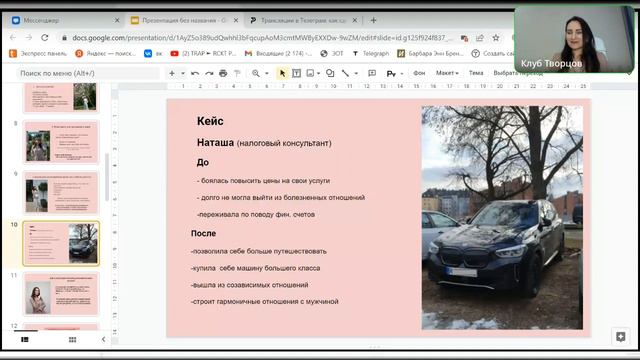
Task: Click the explore star button bottom right
Action: pos(620,337)
